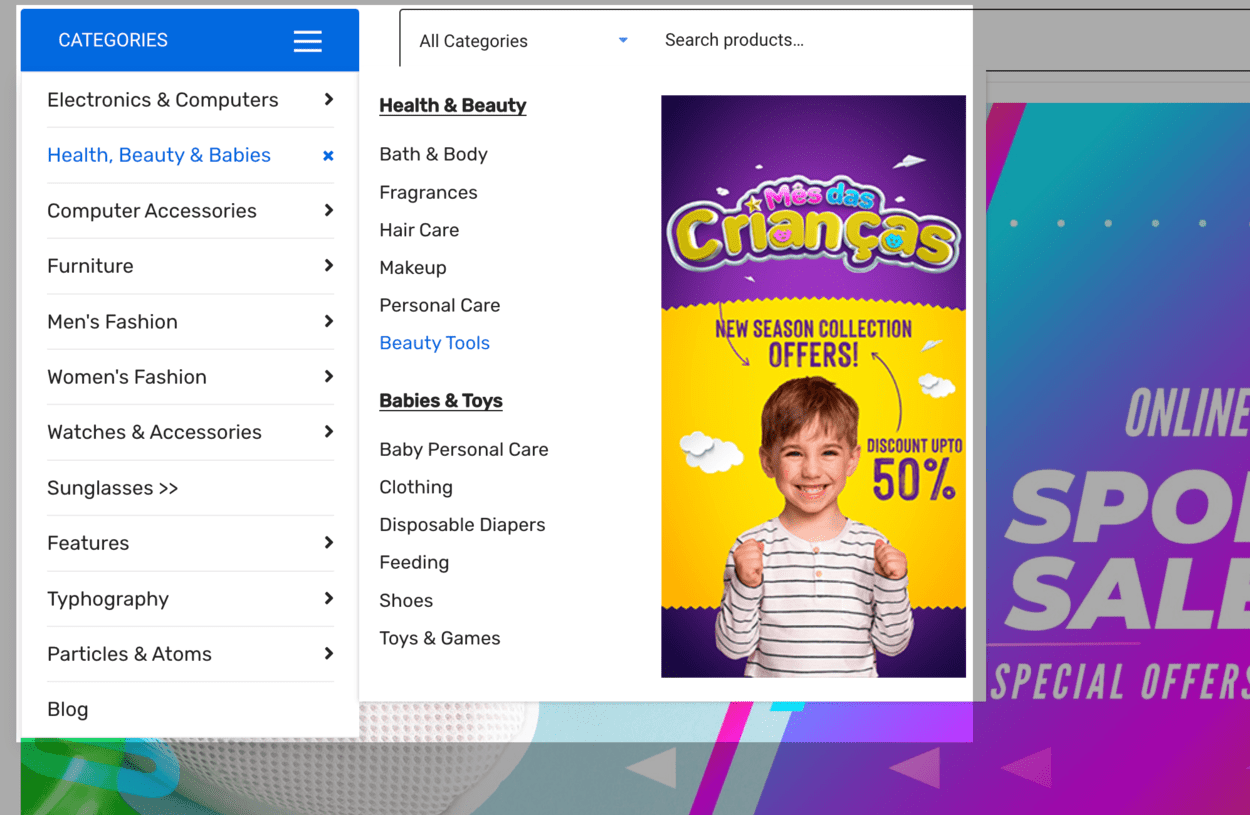Open Disposable Diapers link
Viewport: 1250px width, 815px height.
462,525
